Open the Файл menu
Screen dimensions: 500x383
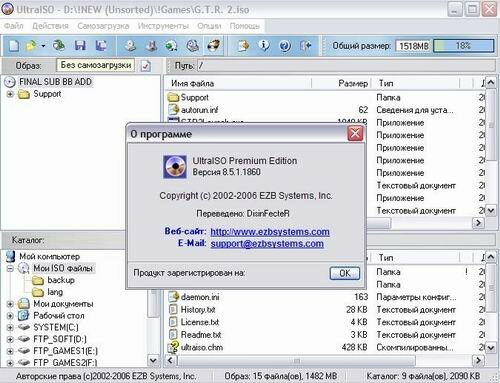click(x=14, y=26)
